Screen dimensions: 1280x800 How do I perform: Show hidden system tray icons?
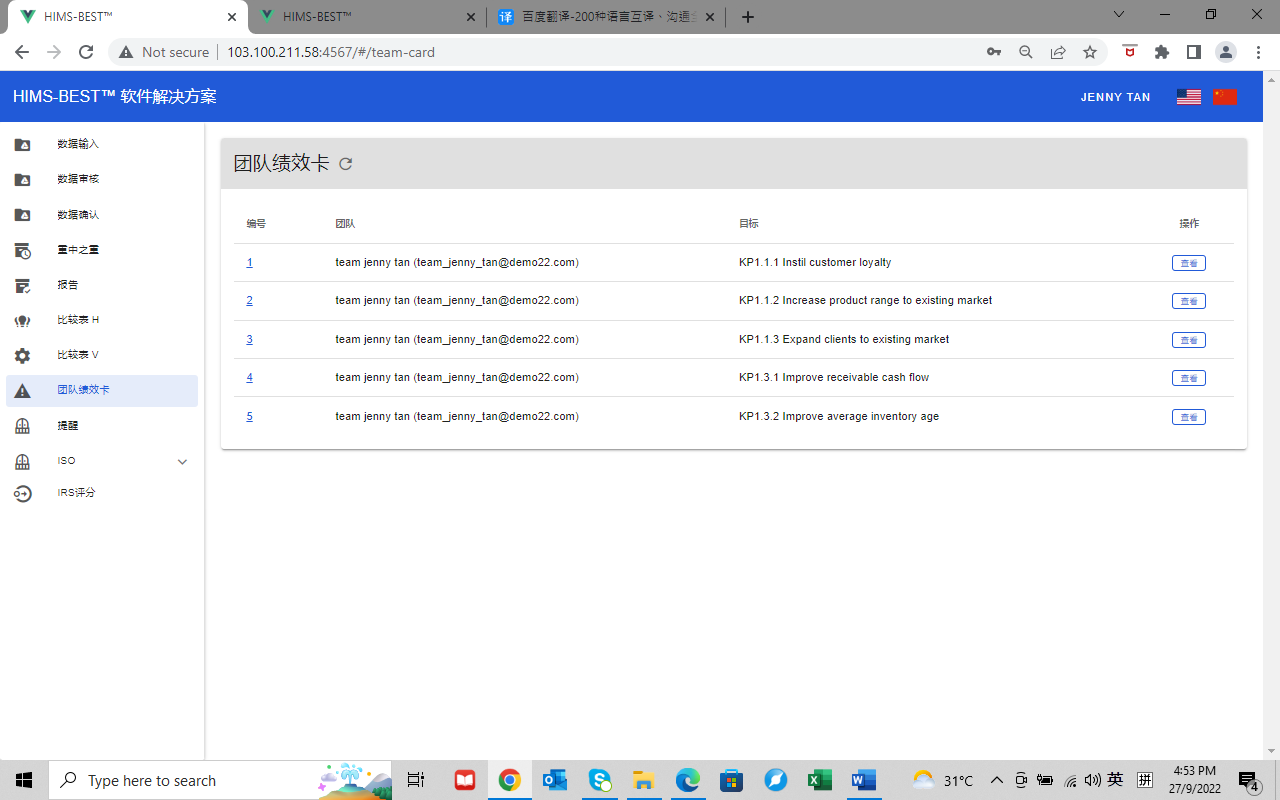(996, 780)
